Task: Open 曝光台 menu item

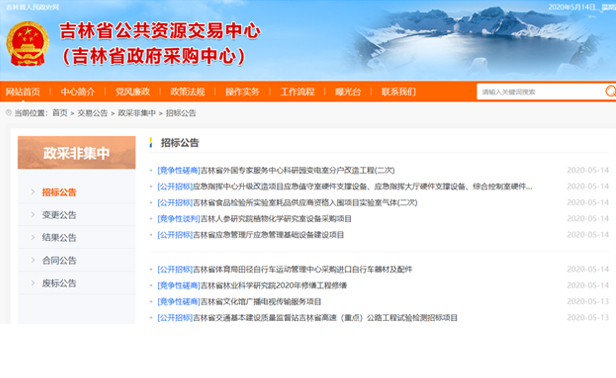Action: click(x=348, y=92)
